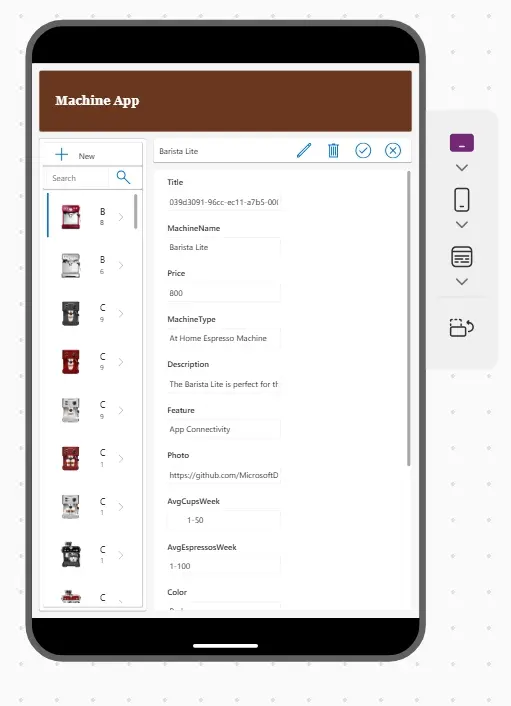This screenshot has height=706, width=511.
Task: Expand the chevron under the phone icon
Action: coord(461,225)
